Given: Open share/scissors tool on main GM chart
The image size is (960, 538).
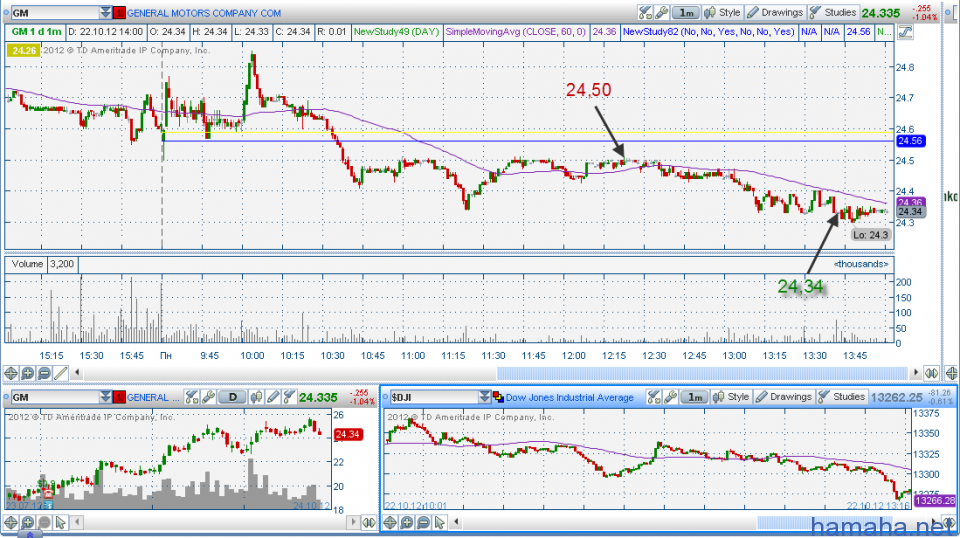Looking at the screenshot, I should [645, 12].
